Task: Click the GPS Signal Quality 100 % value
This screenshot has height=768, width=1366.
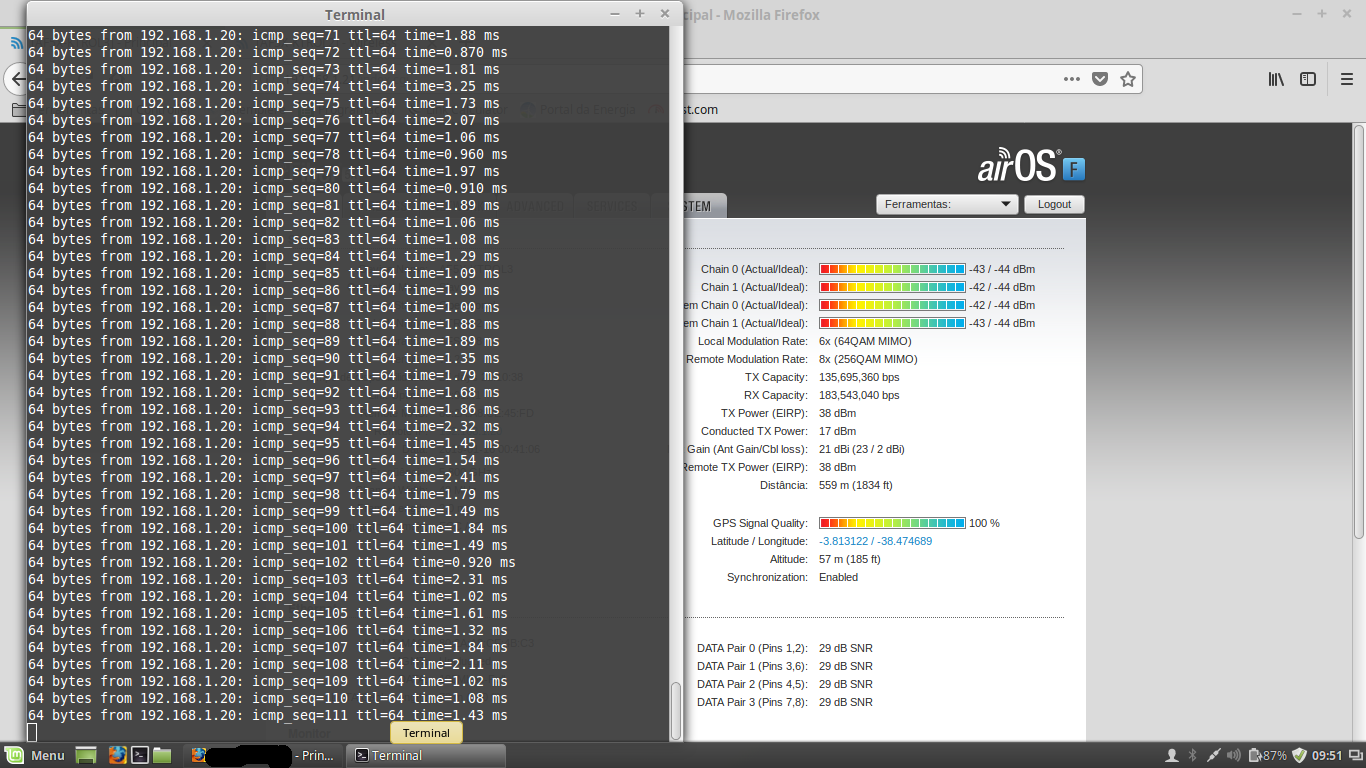Action: (984, 523)
